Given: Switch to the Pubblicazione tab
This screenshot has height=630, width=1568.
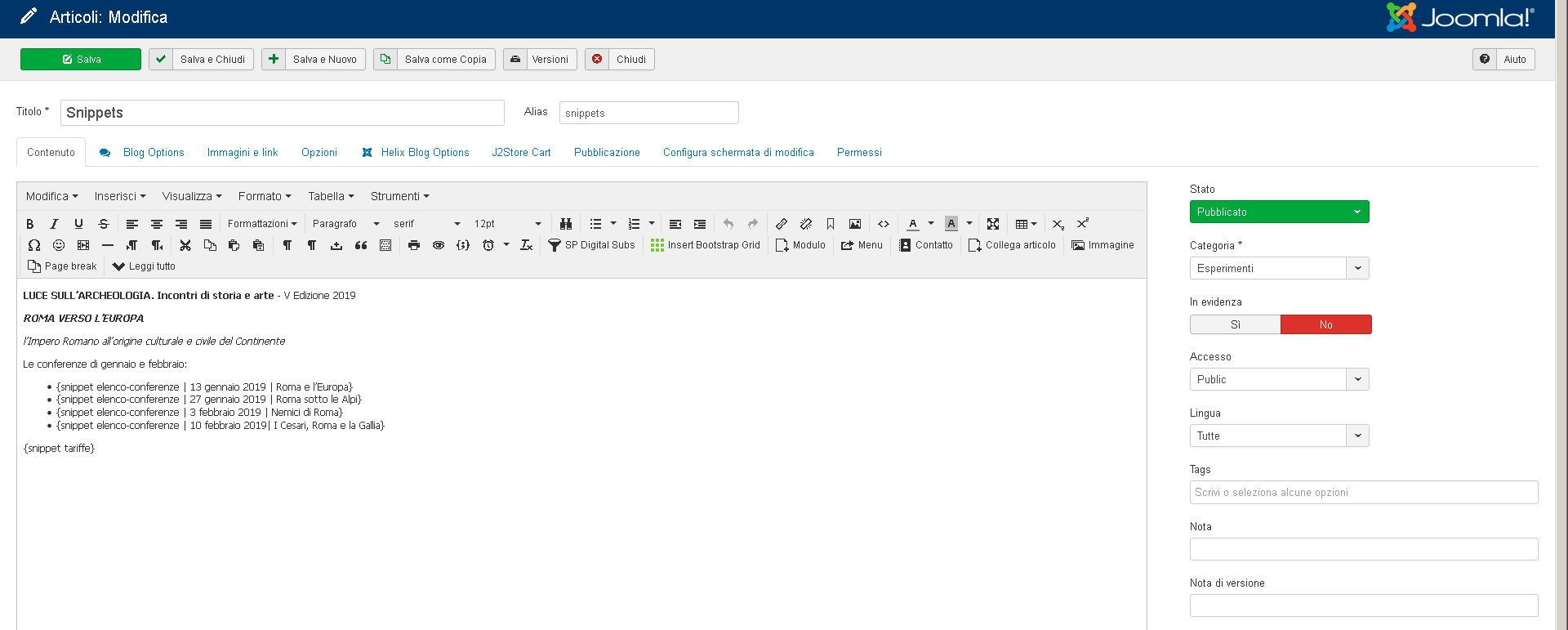Looking at the screenshot, I should tap(607, 153).
